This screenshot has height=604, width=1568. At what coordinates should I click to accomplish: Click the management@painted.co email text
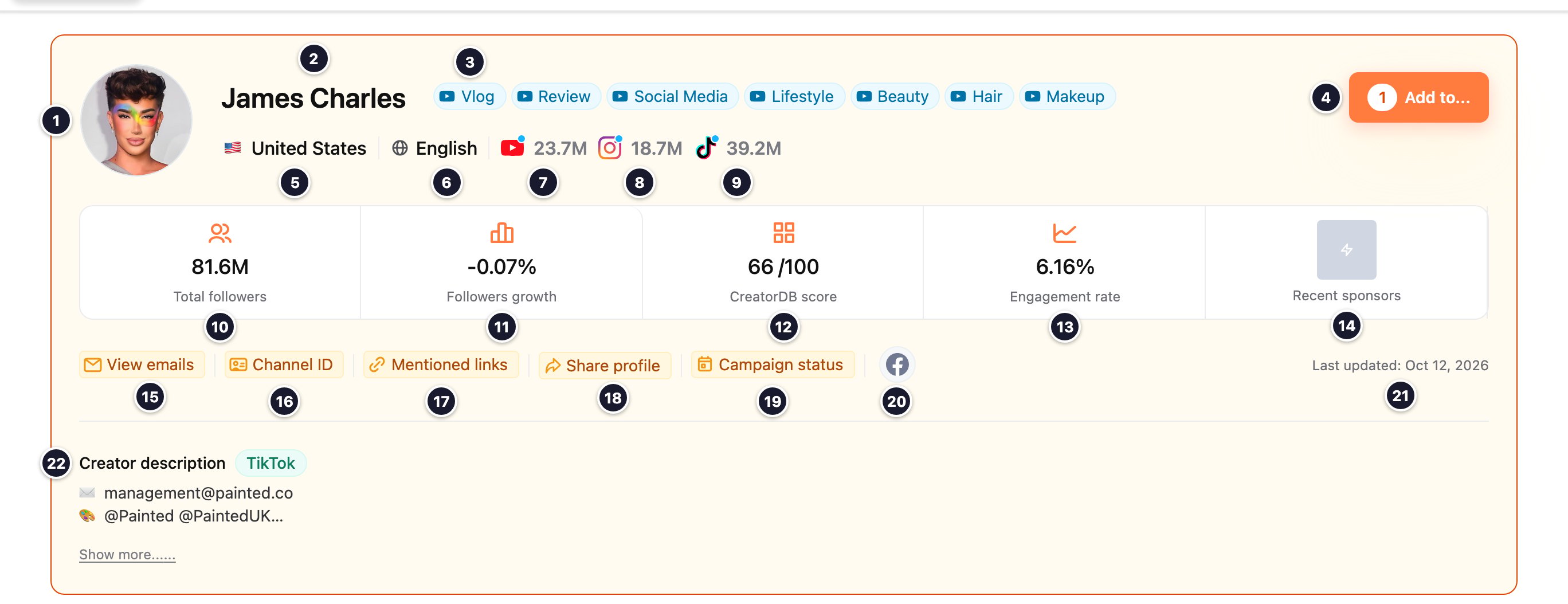click(198, 493)
